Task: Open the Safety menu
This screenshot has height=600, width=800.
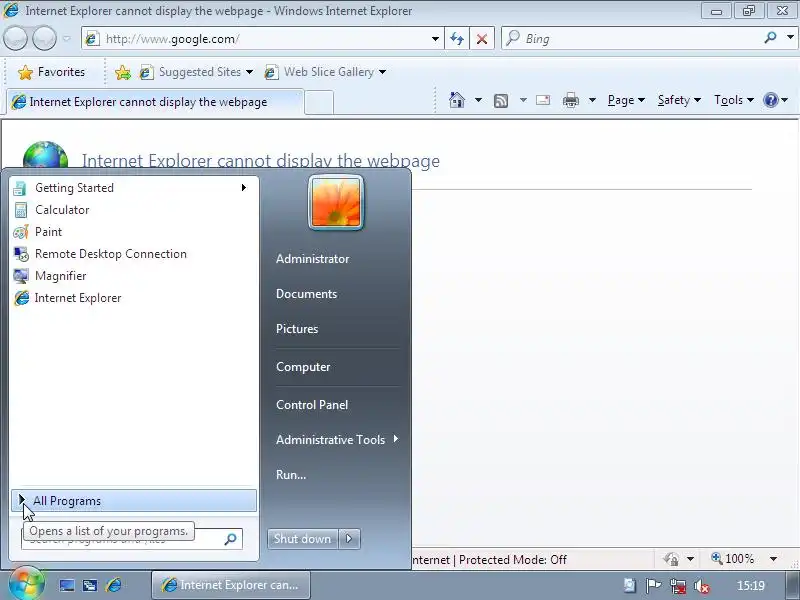Action: pyautogui.click(x=679, y=100)
